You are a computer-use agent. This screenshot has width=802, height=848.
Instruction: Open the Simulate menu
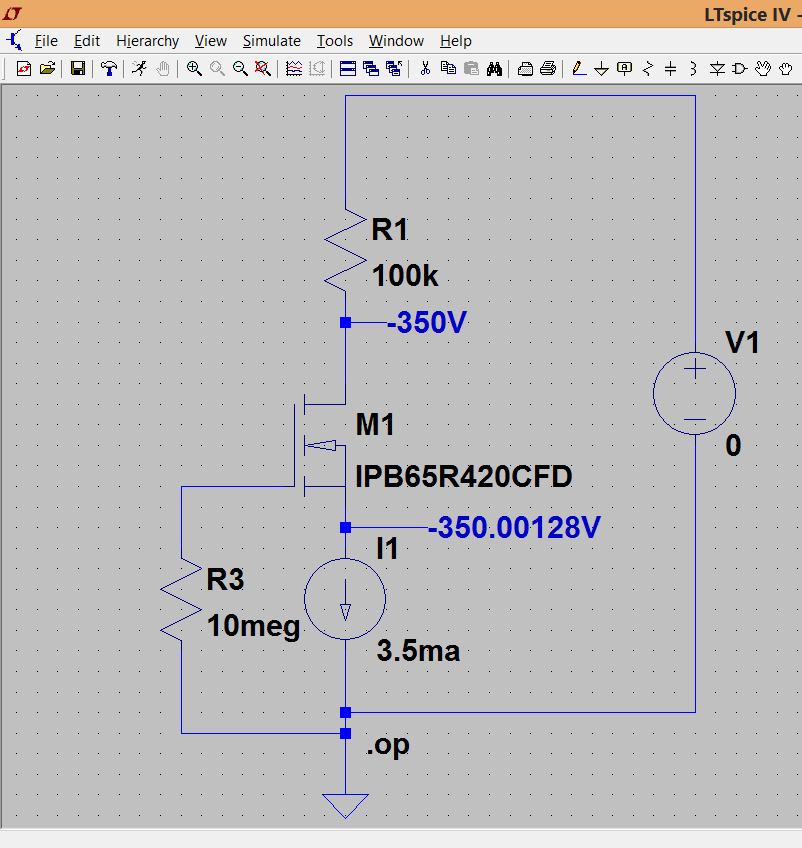pos(271,41)
